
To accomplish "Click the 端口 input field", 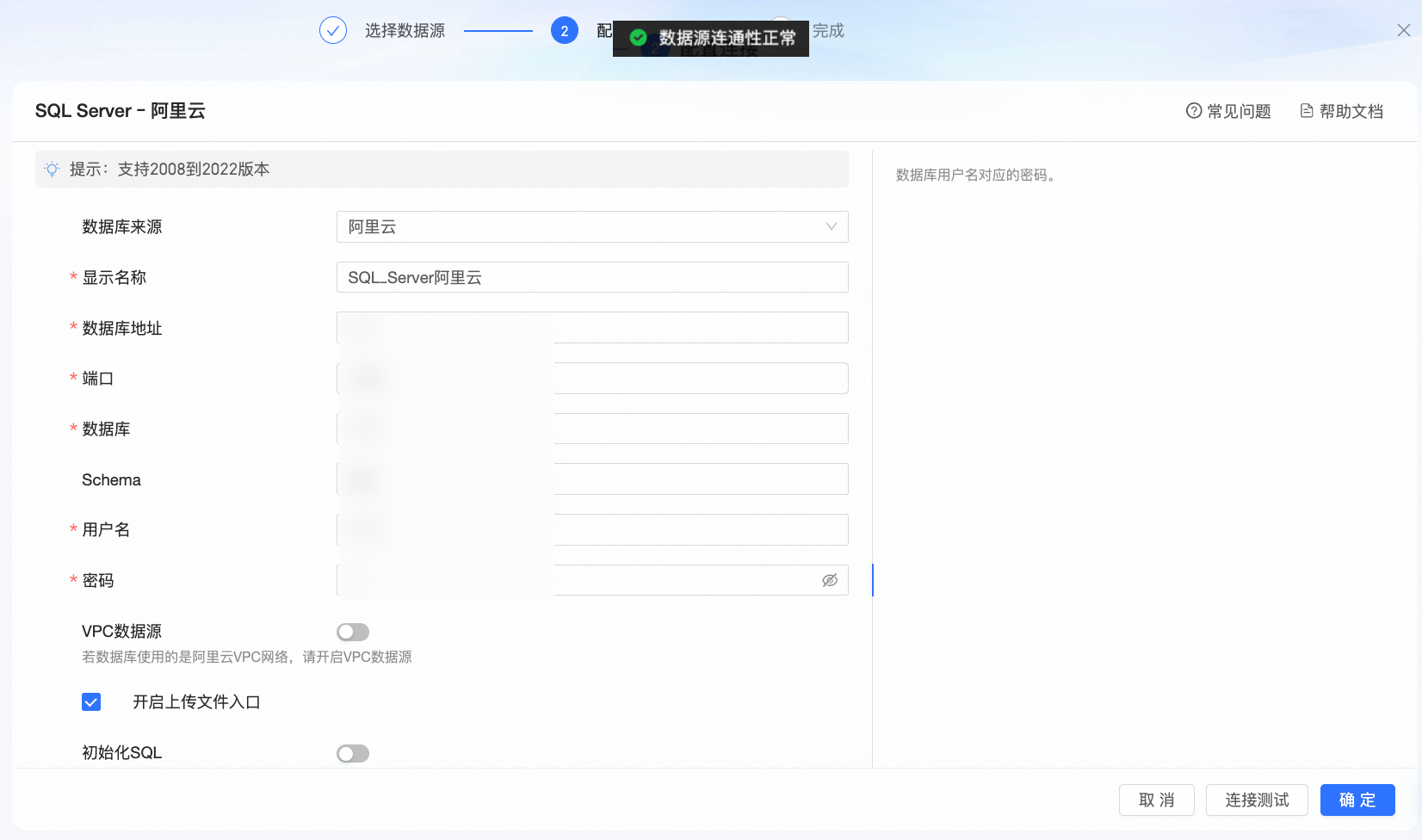I will [x=592, y=379].
